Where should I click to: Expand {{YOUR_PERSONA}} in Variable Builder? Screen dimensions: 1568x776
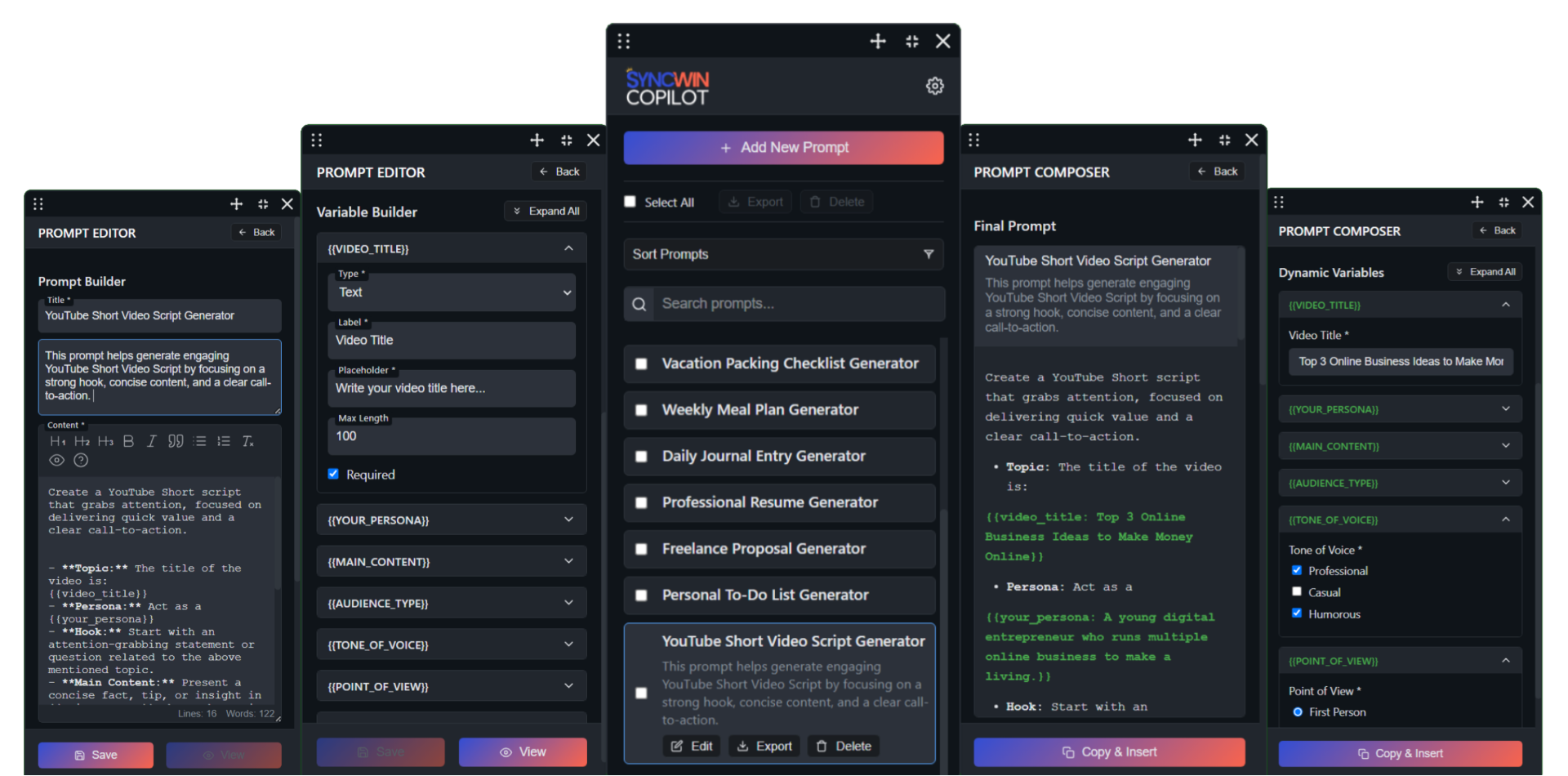452,520
